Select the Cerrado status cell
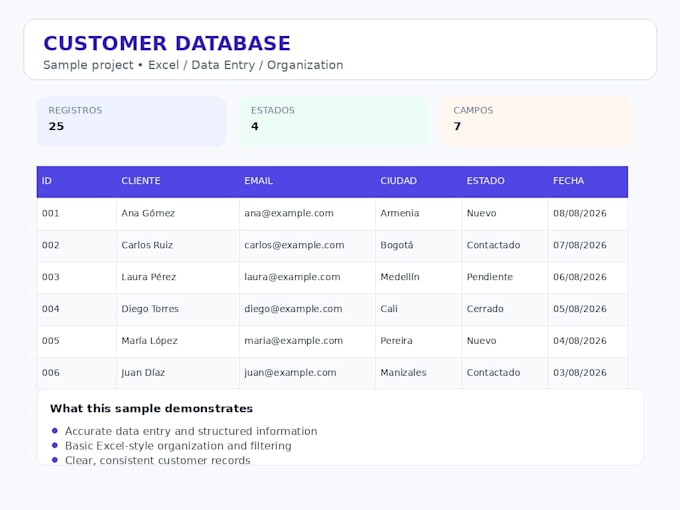 tap(505, 309)
